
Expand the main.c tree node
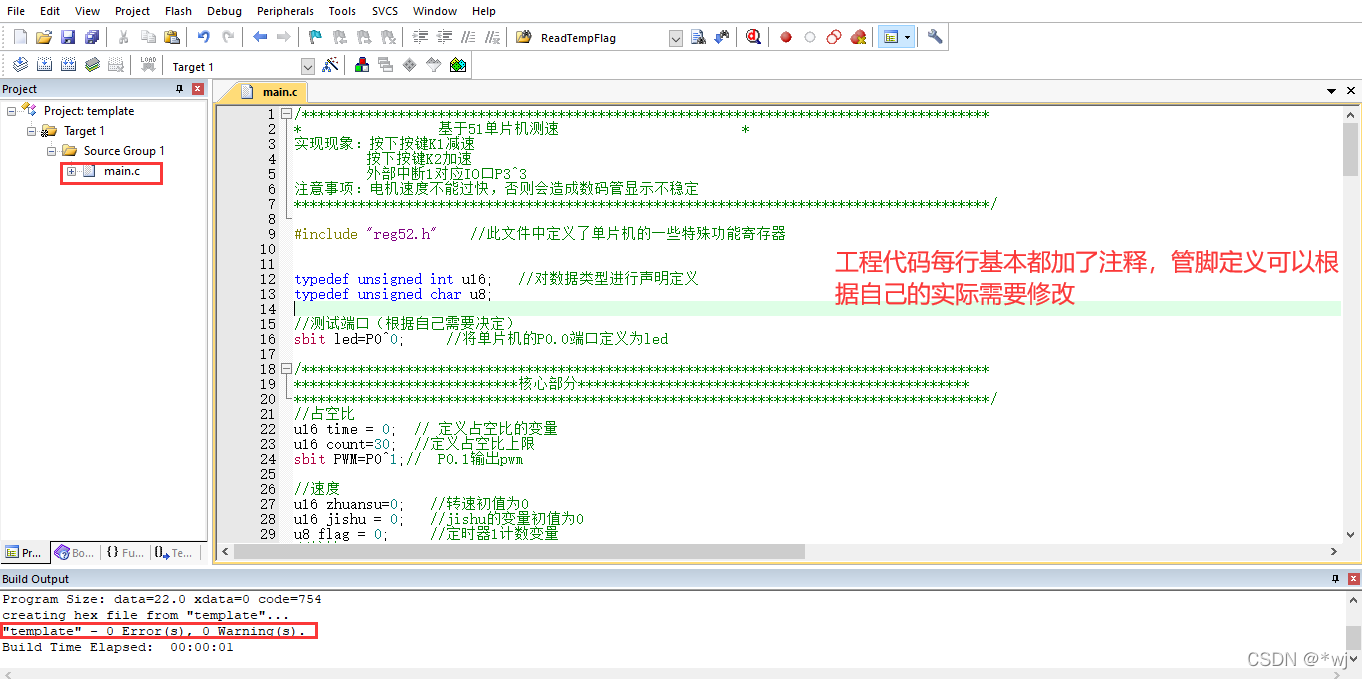click(x=72, y=171)
